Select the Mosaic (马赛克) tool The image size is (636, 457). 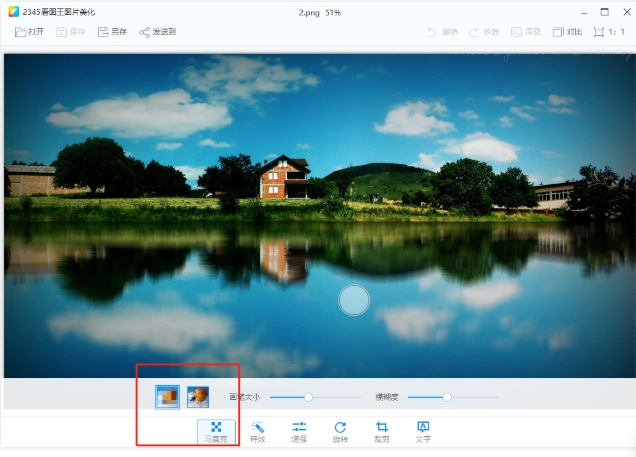click(216, 431)
